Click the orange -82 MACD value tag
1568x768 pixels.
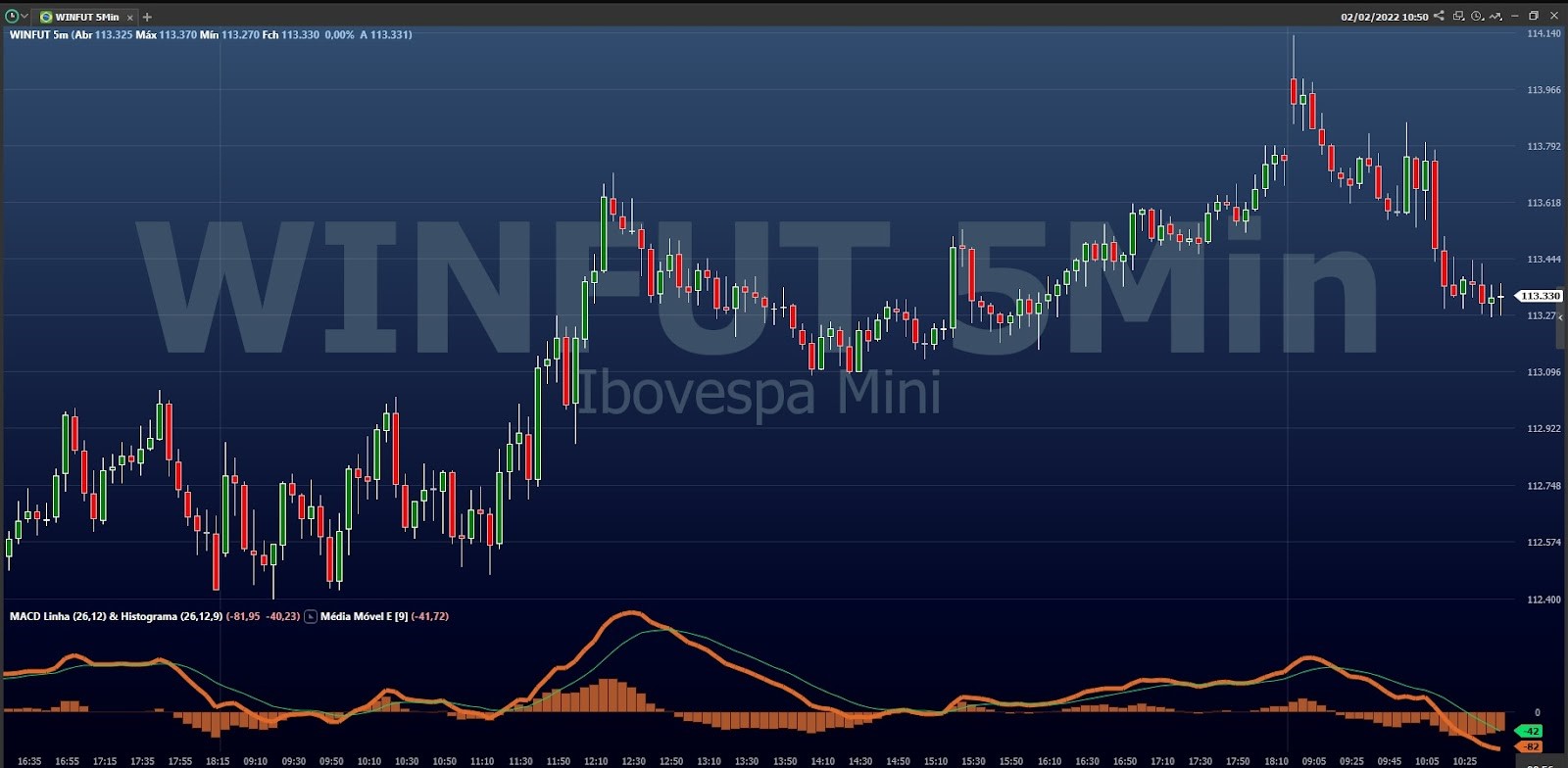[1530, 746]
